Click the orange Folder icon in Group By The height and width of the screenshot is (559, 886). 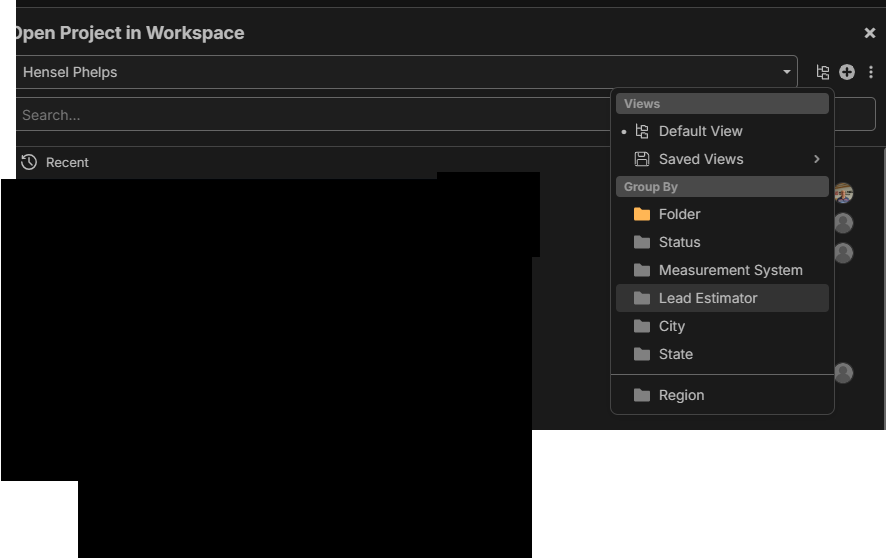(642, 214)
